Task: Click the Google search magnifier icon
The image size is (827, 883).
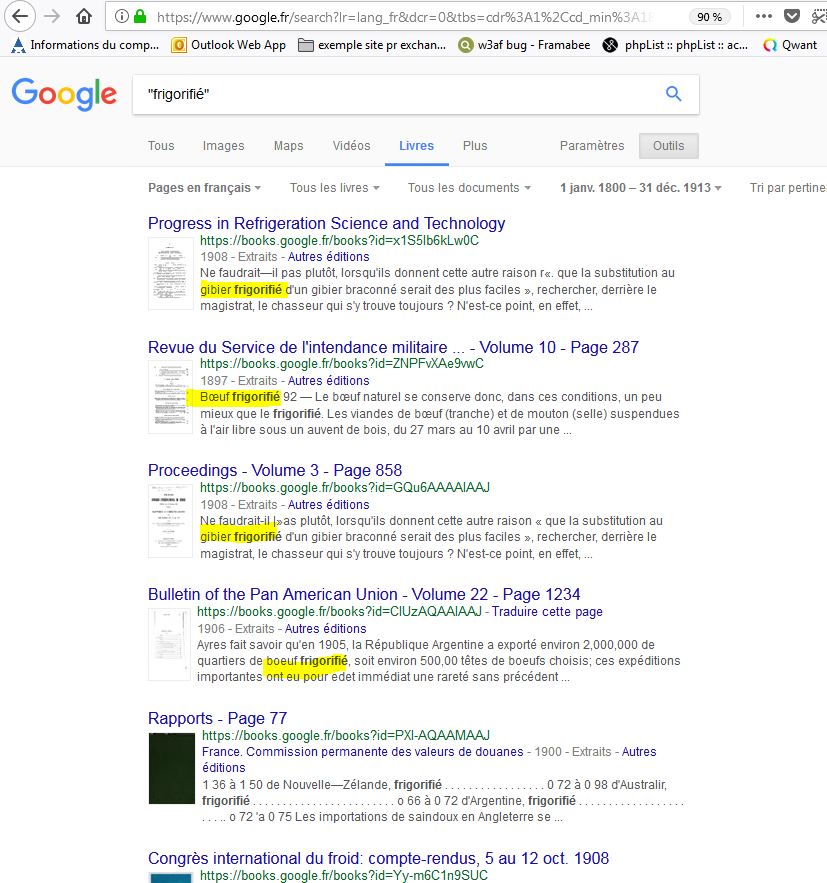Action: (673, 94)
